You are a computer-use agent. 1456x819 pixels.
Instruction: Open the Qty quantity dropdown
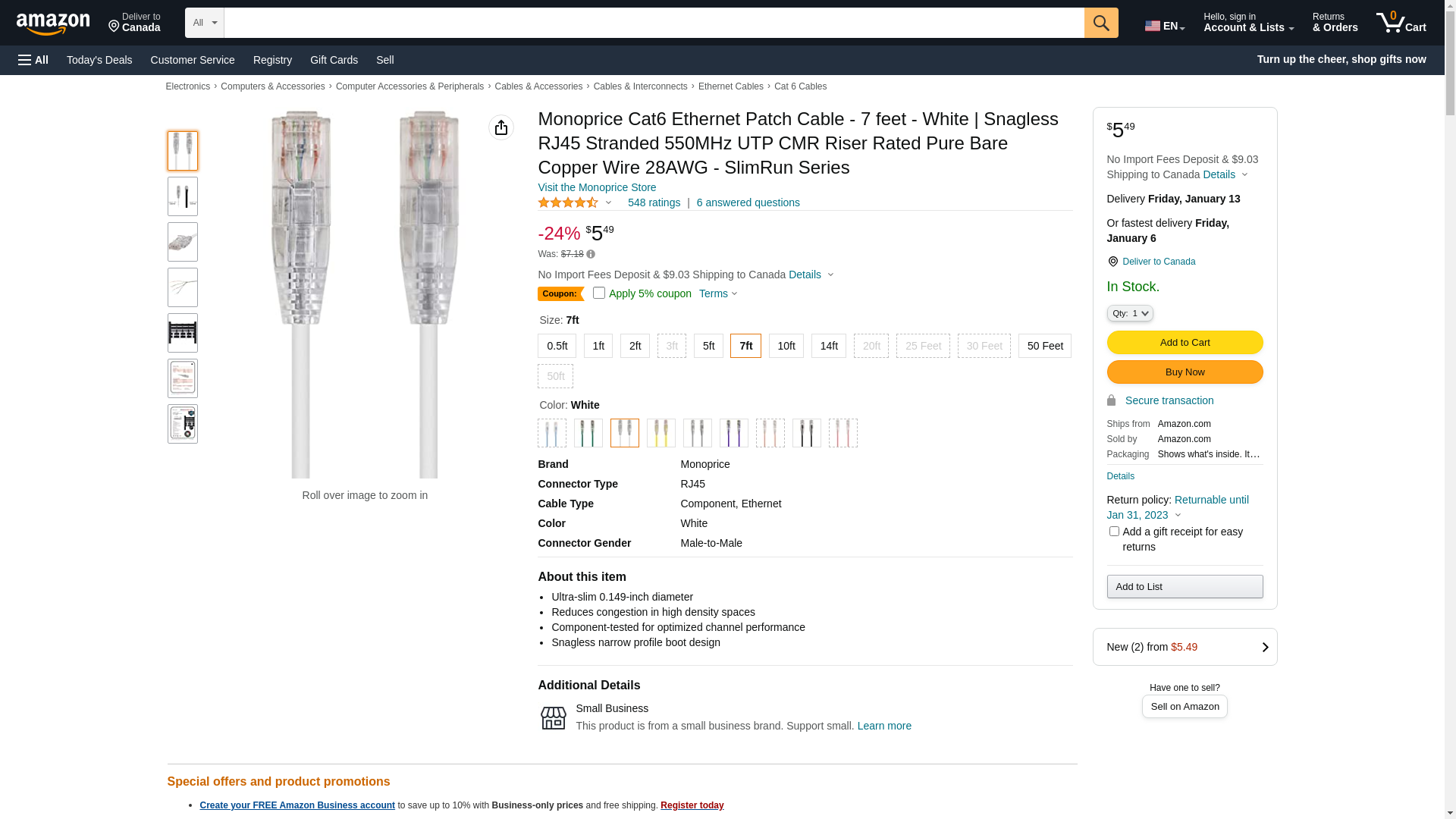click(x=1129, y=313)
